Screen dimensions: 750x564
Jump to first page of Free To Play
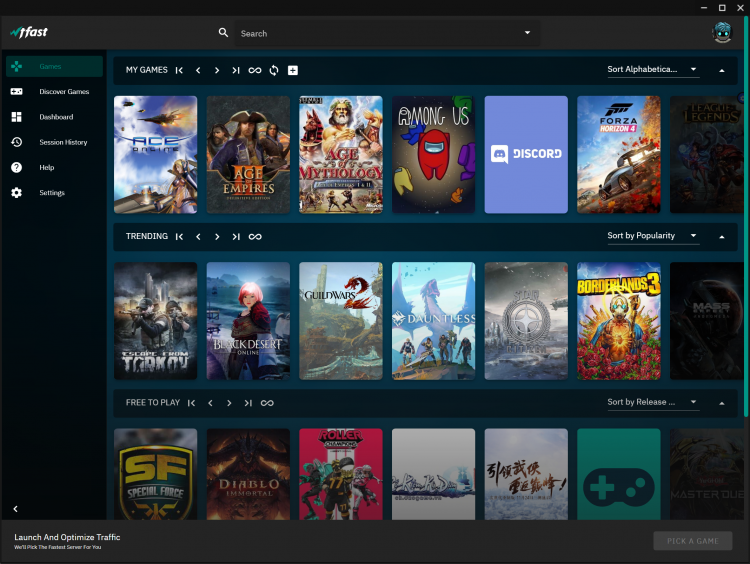click(191, 403)
